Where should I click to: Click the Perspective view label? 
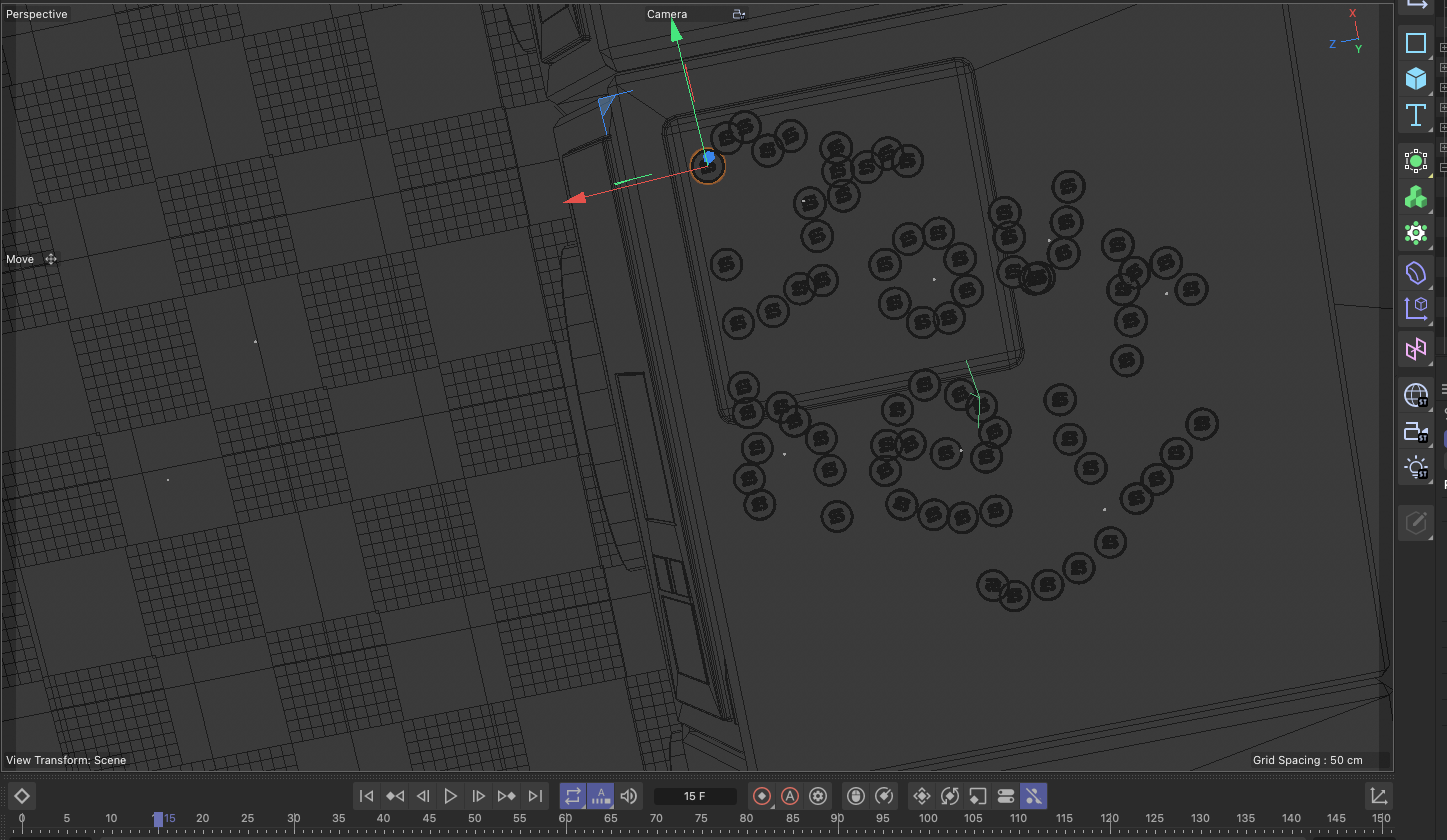pos(37,14)
